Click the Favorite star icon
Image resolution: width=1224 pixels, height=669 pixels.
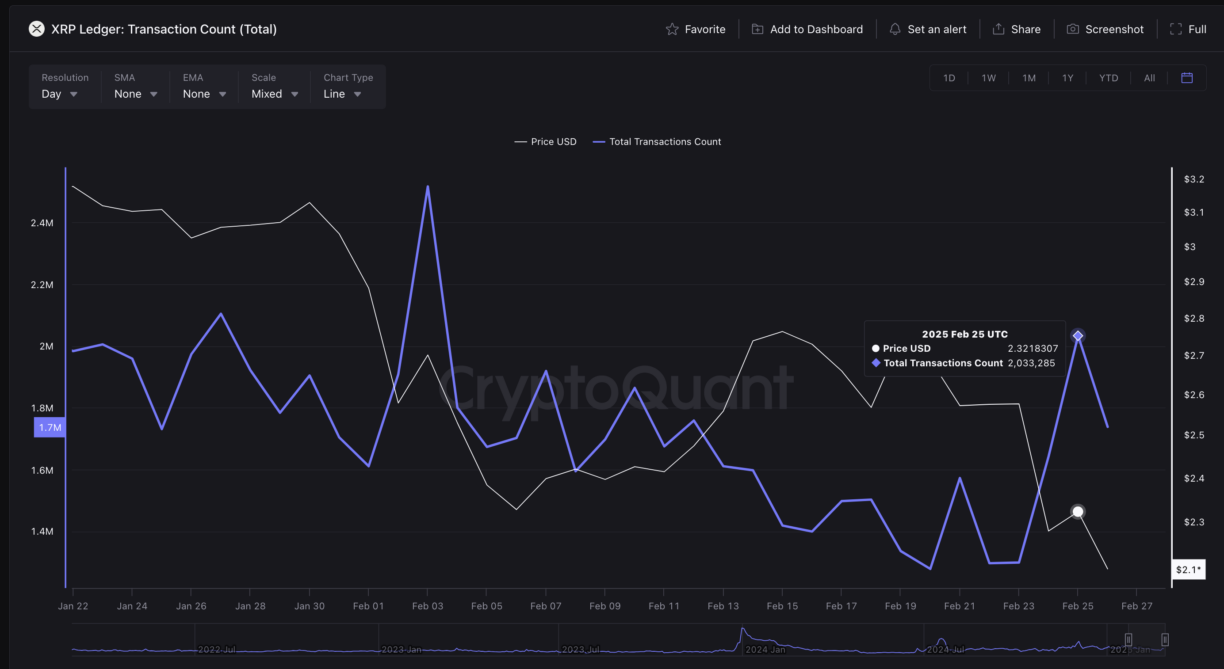coord(671,29)
